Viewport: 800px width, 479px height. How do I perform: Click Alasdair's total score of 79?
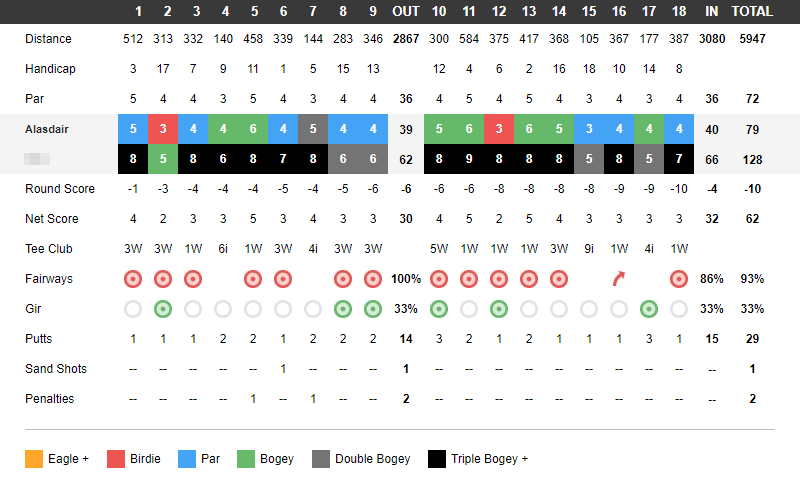point(752,130)
